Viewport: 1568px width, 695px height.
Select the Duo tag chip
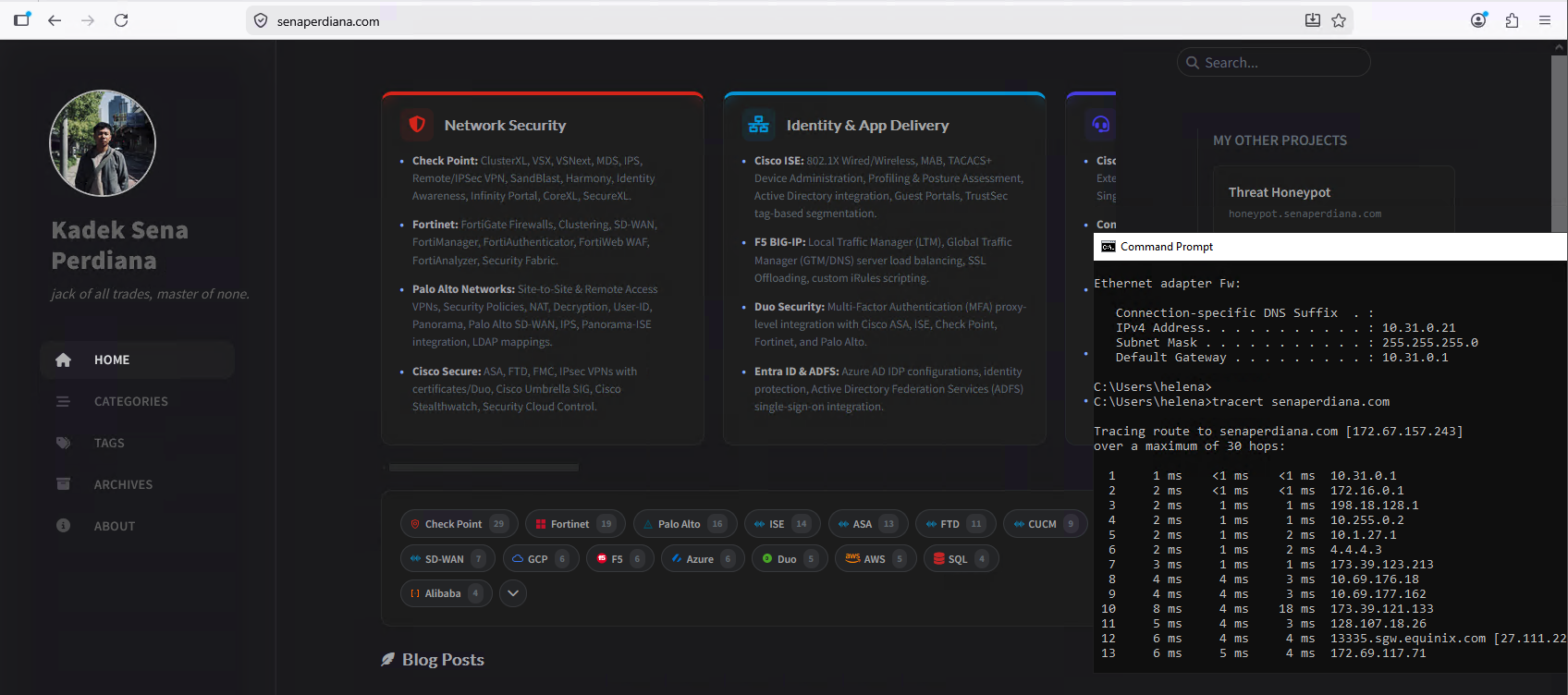790,559
